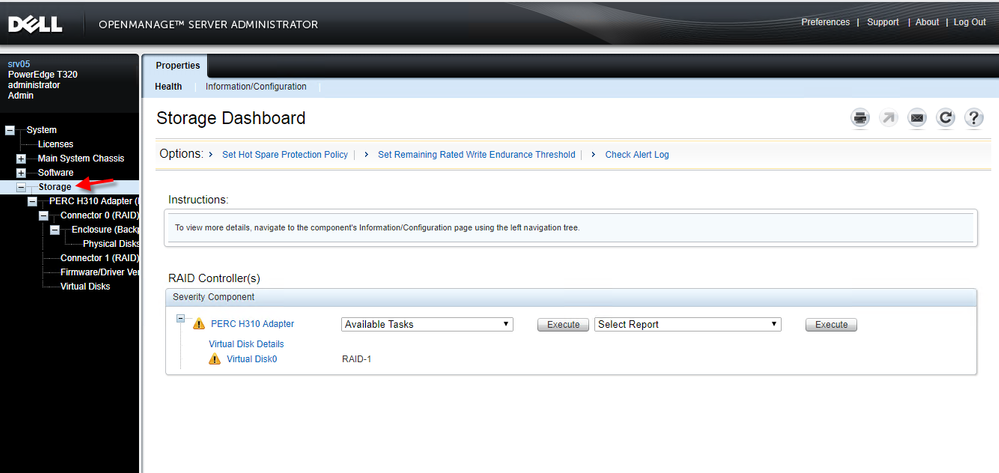This screenshot has height=473, width=999.
Task: Collapse the Storage tree node
Action: 21,187
